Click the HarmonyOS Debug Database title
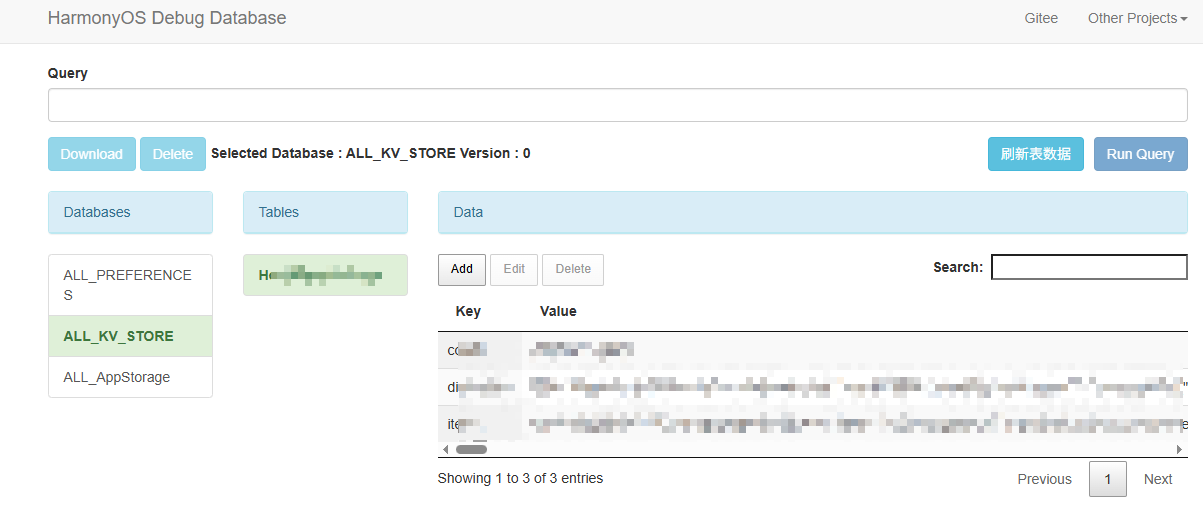1203x510 pixels. coord(167,18)
